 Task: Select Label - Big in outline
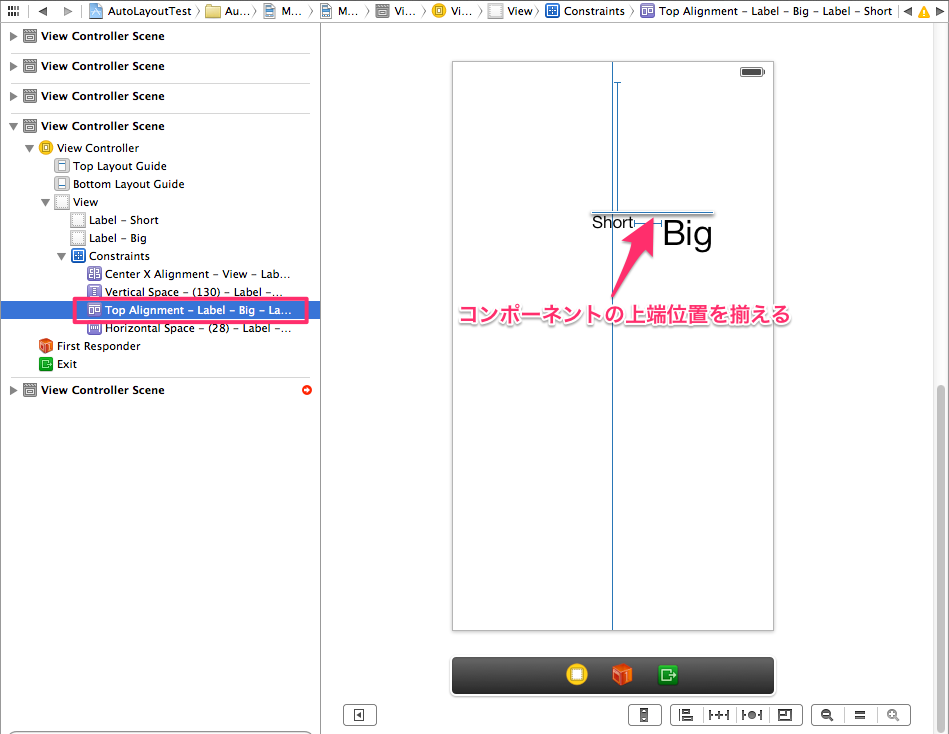coord(117,238)
